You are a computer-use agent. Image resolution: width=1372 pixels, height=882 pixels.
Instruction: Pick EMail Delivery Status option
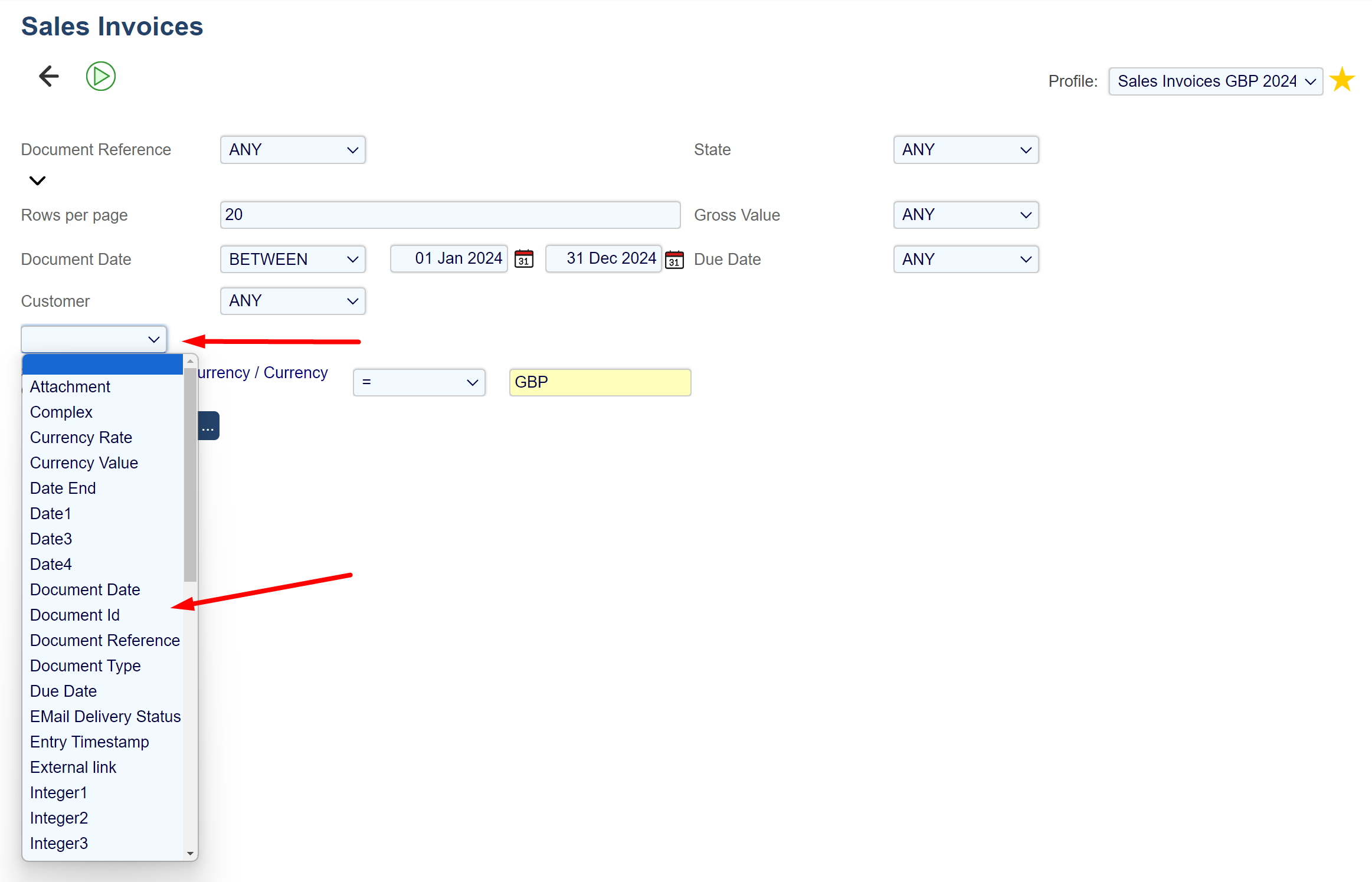(105, 716)
